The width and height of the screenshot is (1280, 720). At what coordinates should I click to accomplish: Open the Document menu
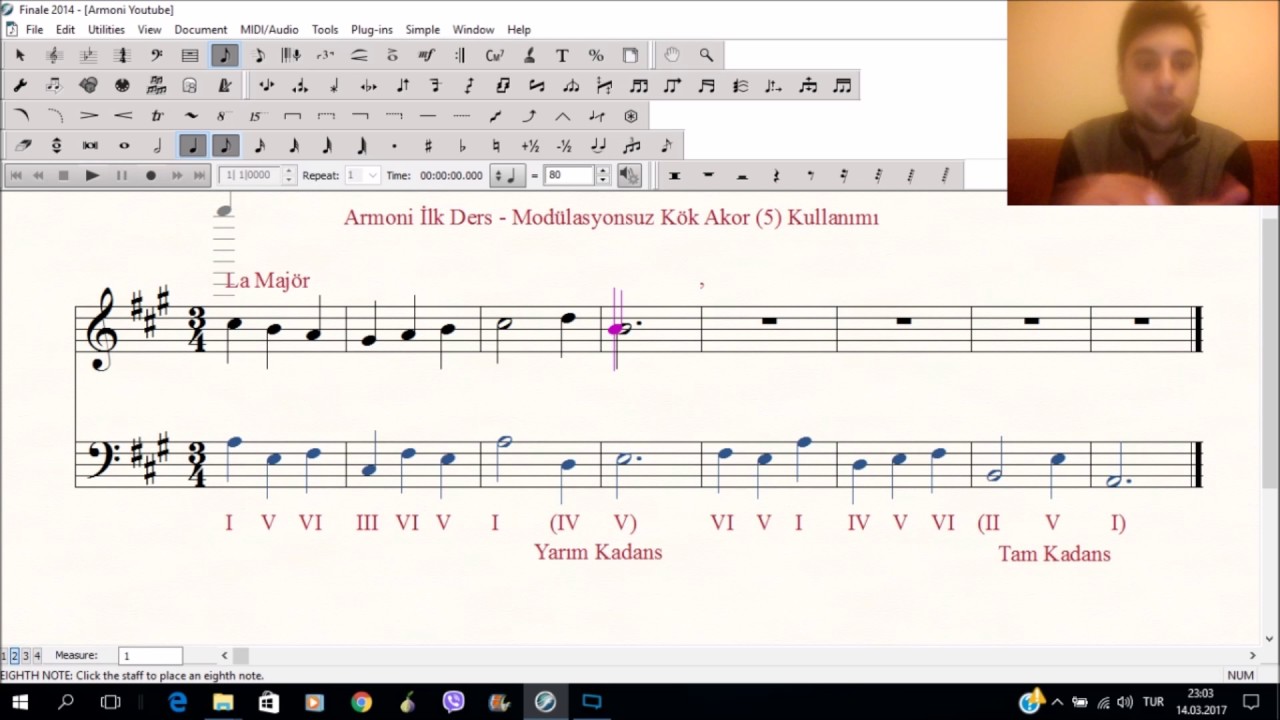[200, 30]
